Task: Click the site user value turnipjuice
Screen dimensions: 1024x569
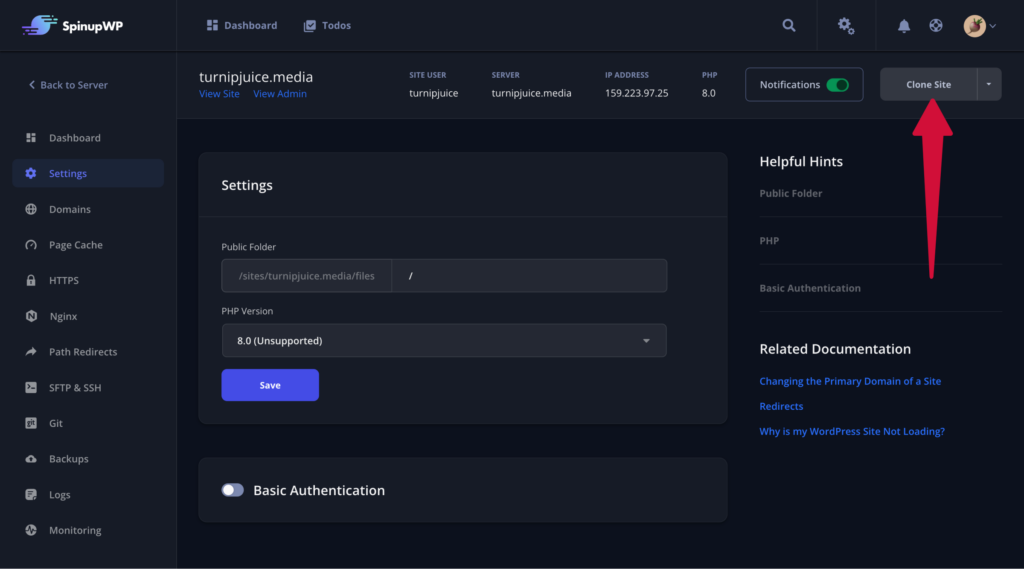Action: coord(434,93)
